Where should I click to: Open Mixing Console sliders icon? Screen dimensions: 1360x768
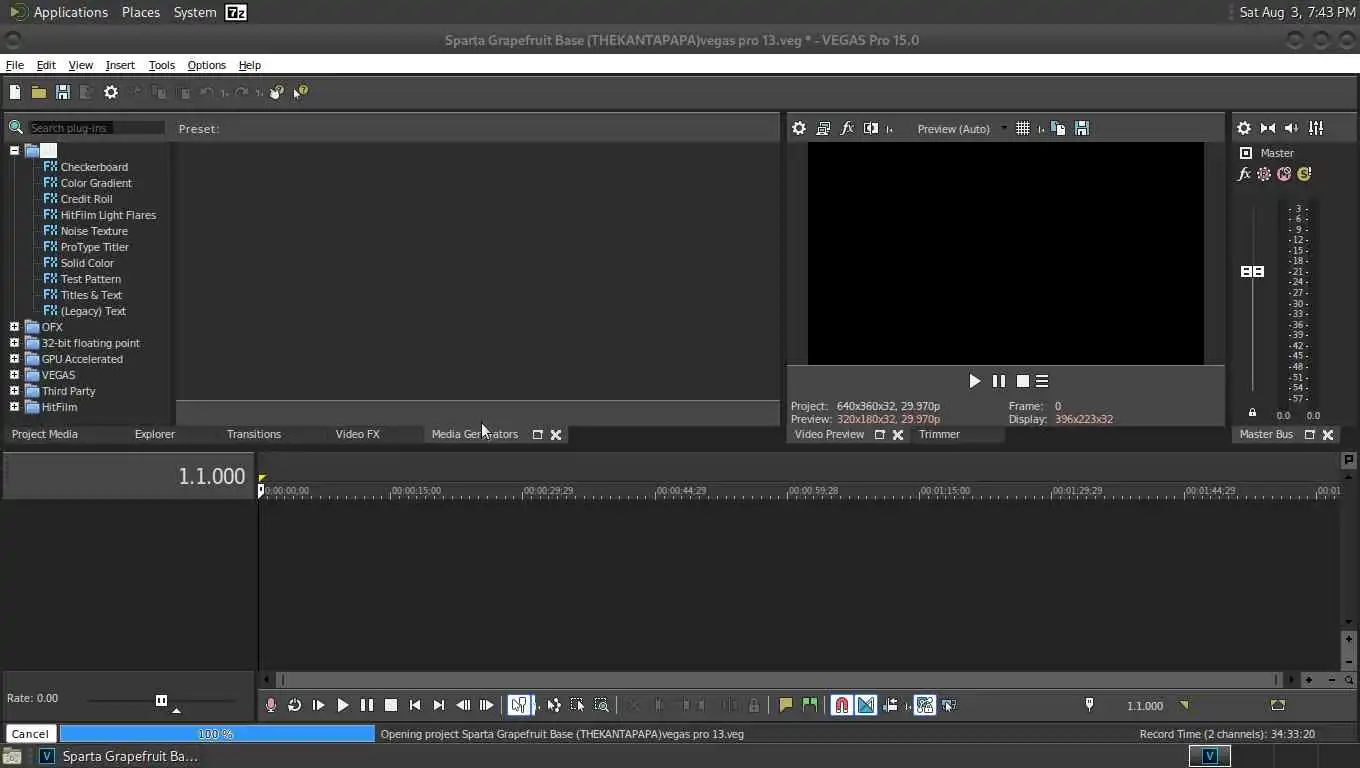point(1316,128)
